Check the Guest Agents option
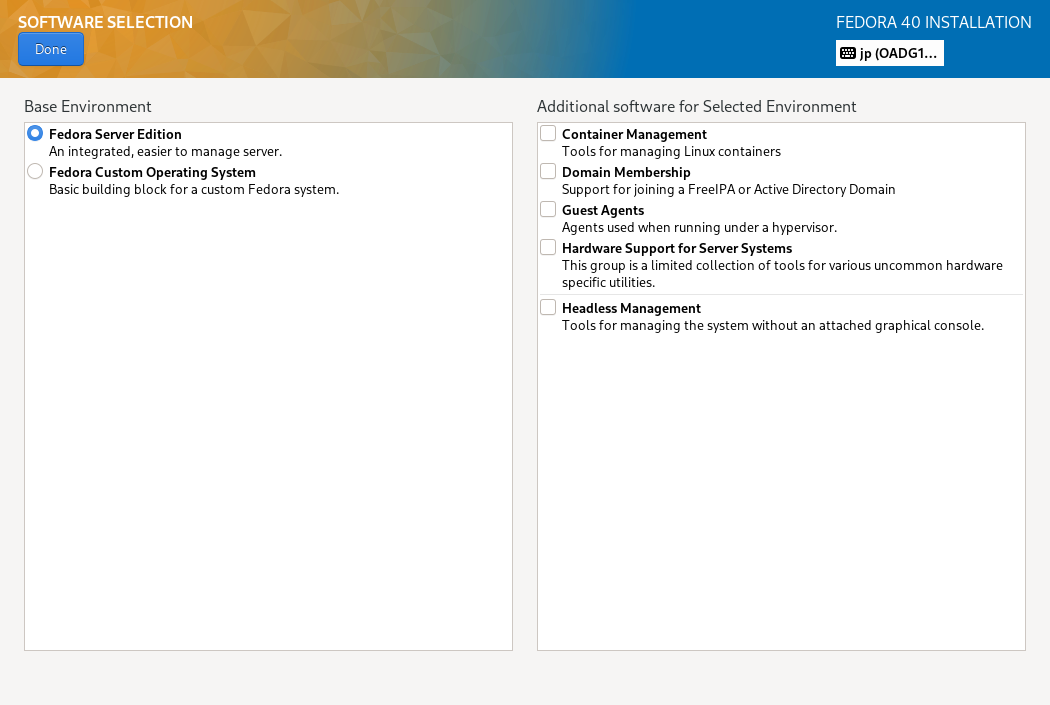 [548, 210]
